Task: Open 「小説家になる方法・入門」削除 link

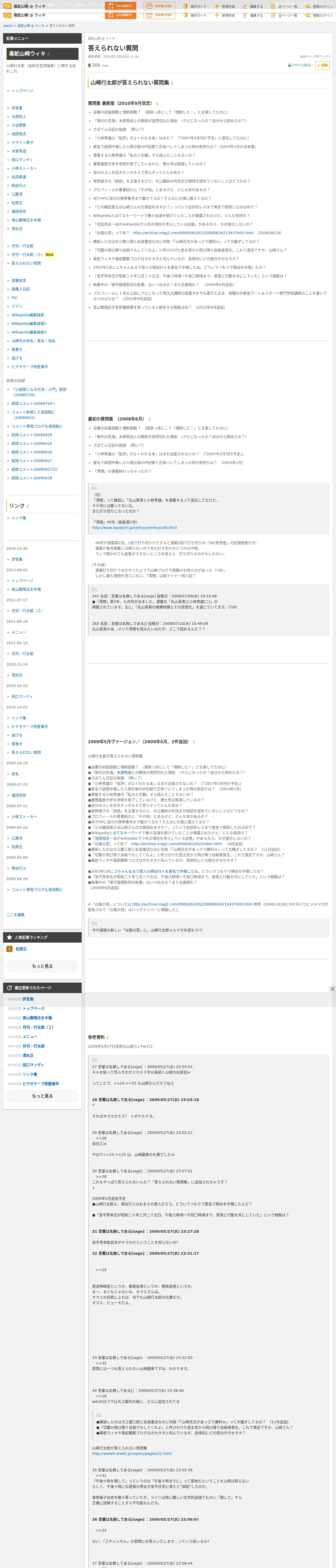Action: click(40, 392)
